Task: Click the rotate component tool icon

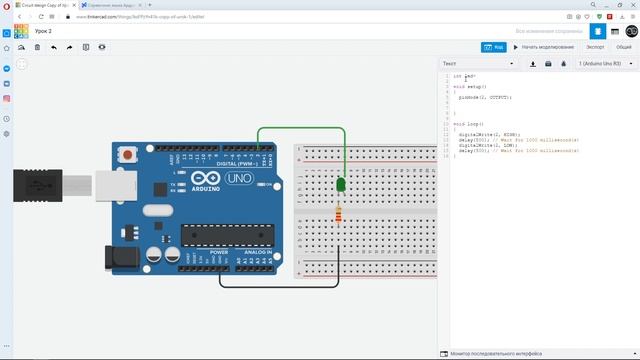Action: (x=21, y=47)
